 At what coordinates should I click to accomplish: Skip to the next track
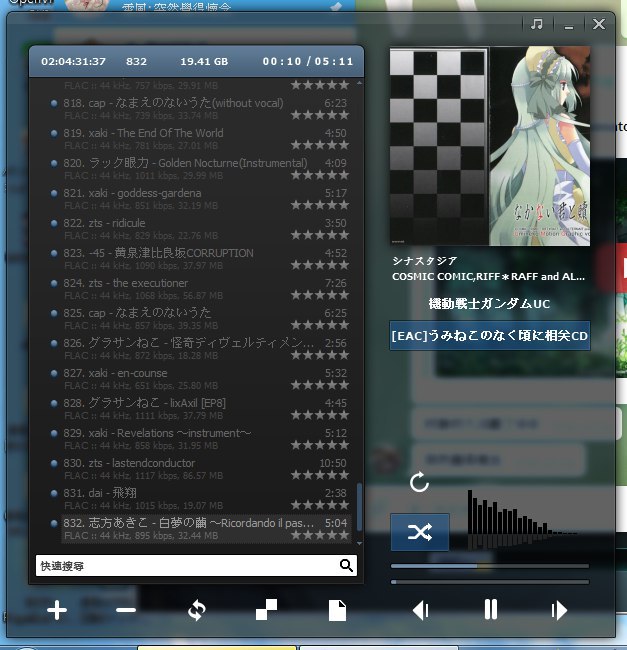pyautogui.click(x=559, y=610)
